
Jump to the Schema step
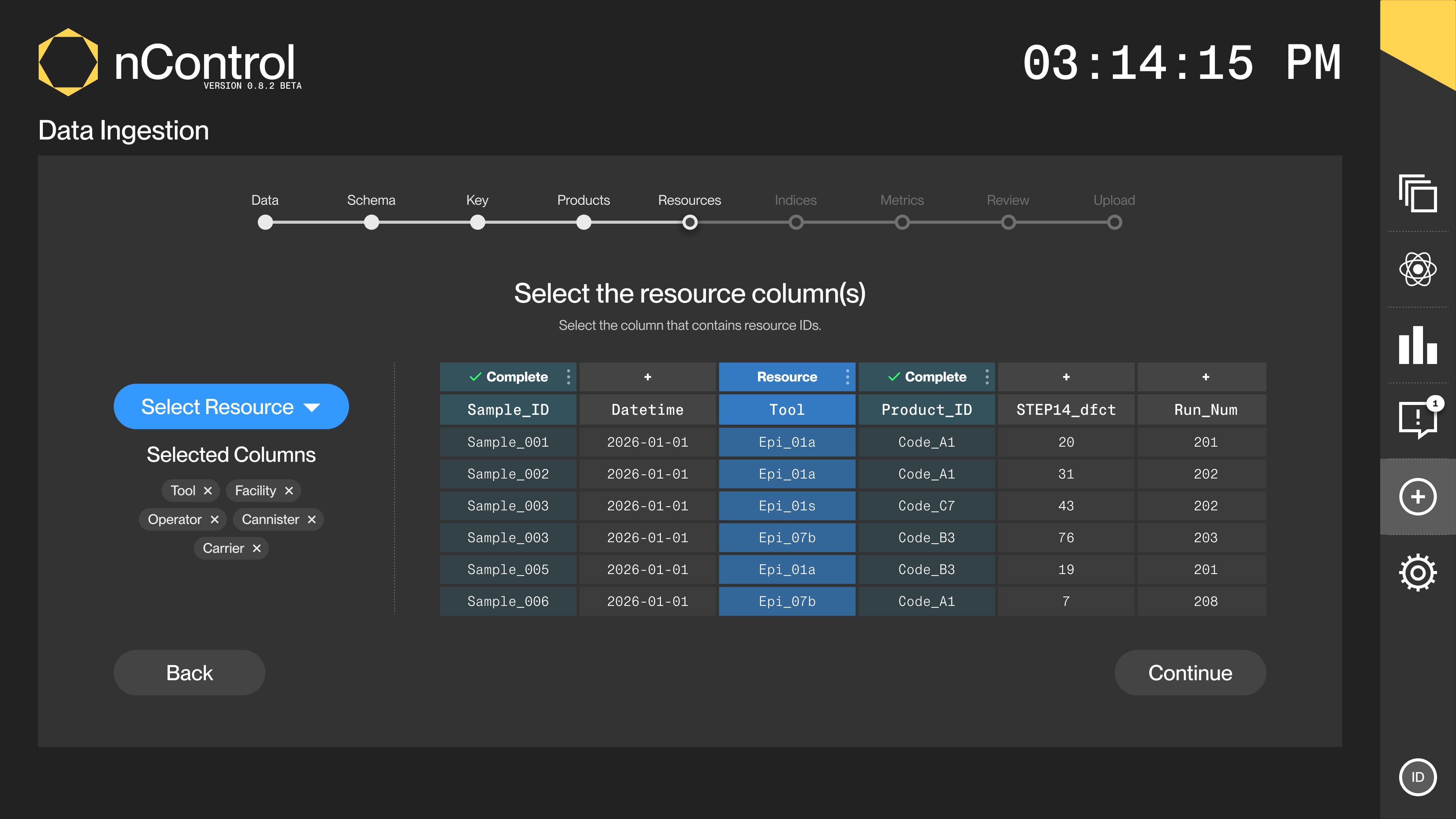tap(371, 222)
